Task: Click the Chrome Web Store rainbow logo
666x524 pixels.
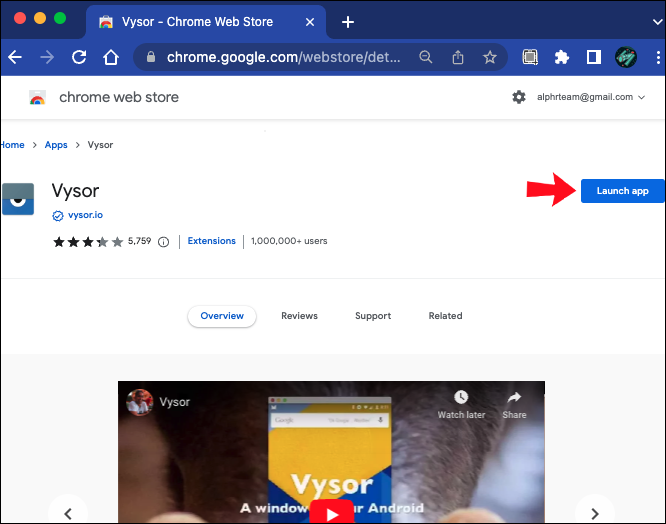Action: click(37, 97)
